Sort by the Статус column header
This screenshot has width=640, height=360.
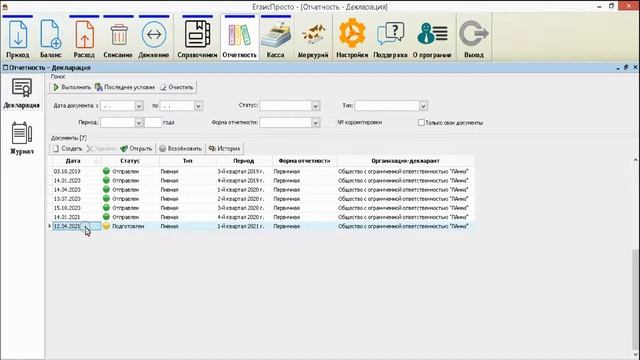point(130,161)
